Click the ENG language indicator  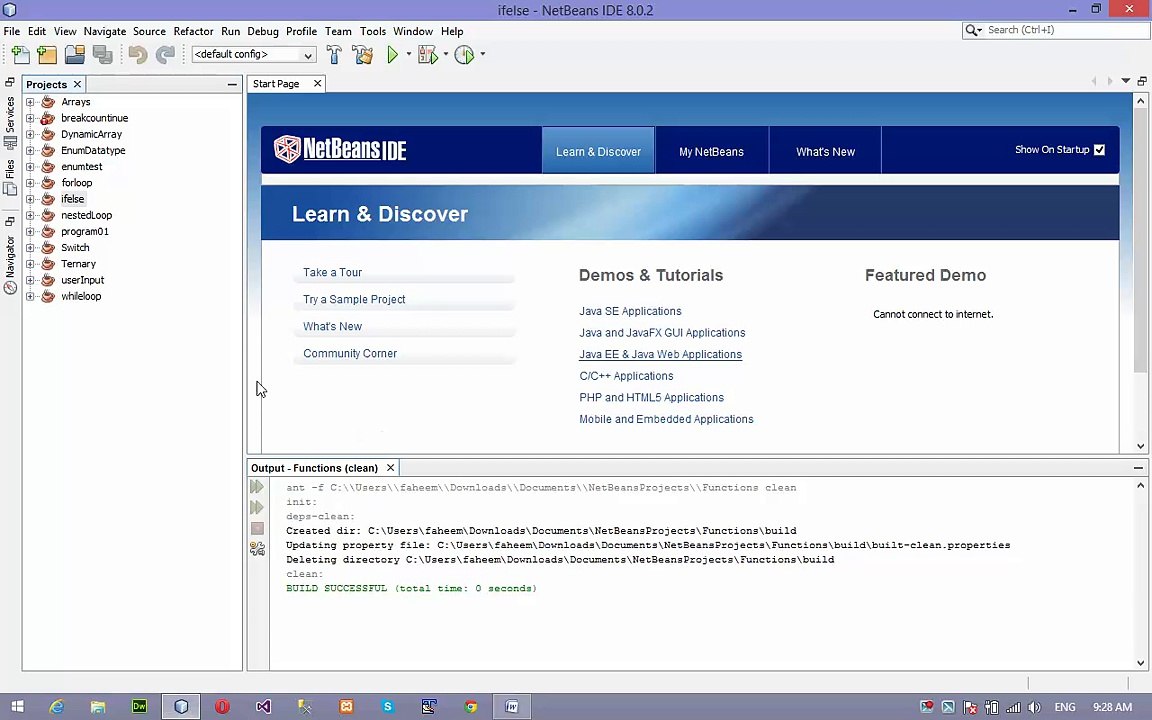(x=1065, y=708)
